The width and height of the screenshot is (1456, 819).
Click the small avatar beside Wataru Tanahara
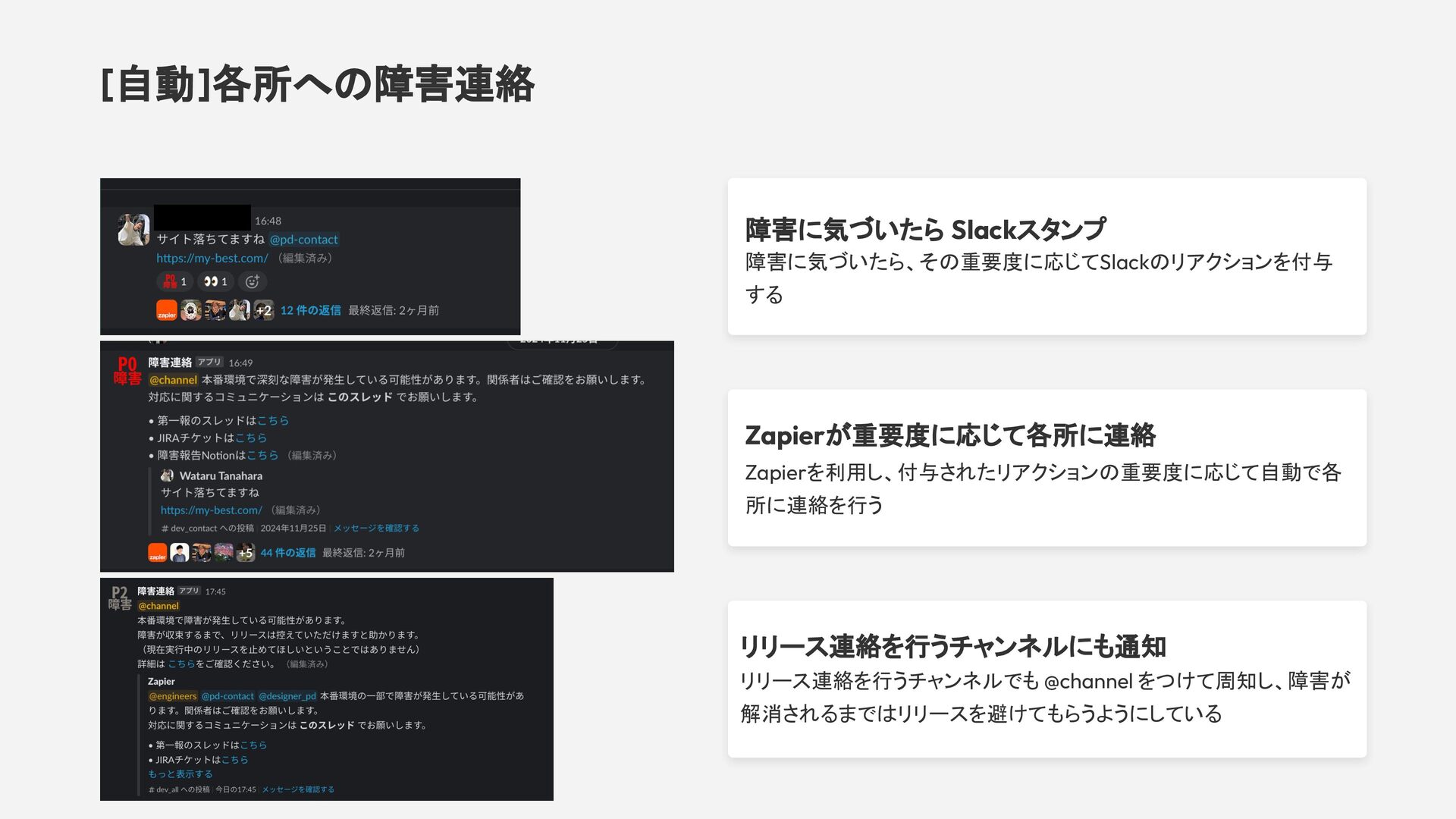pos(167,475)
